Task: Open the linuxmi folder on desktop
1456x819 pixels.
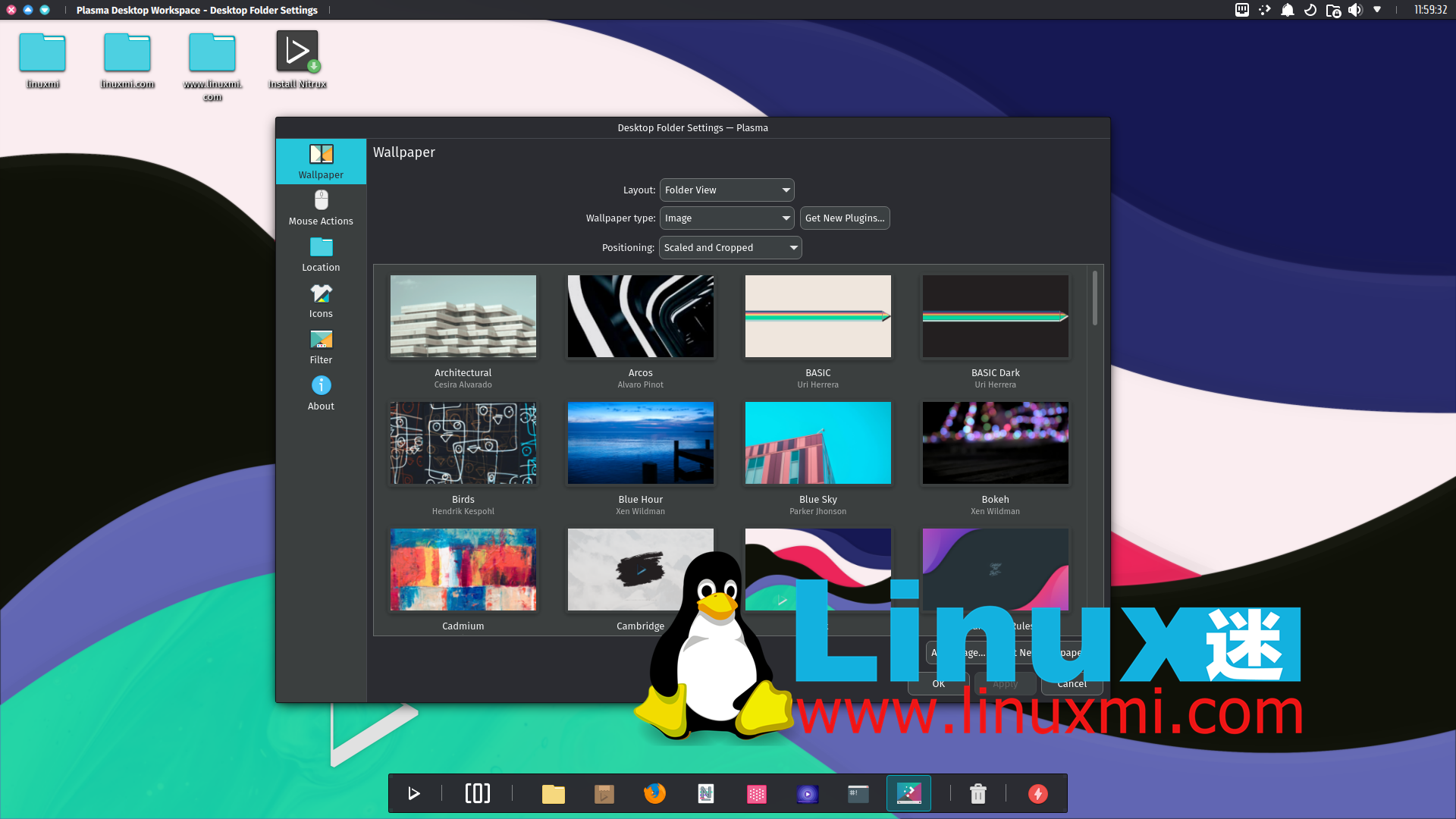Action: click(x=42, y=61)
